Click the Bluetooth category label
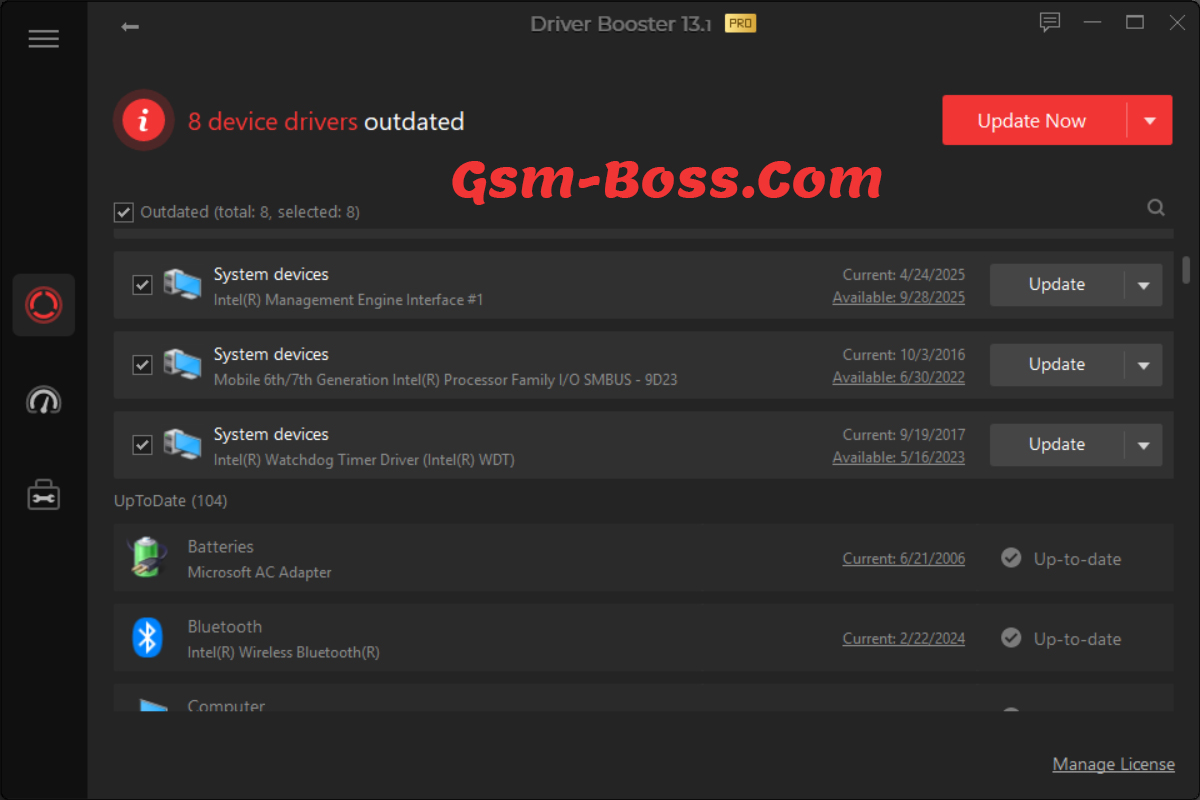1200x800 pixels. pyautogui.click(x=225, y=627)
